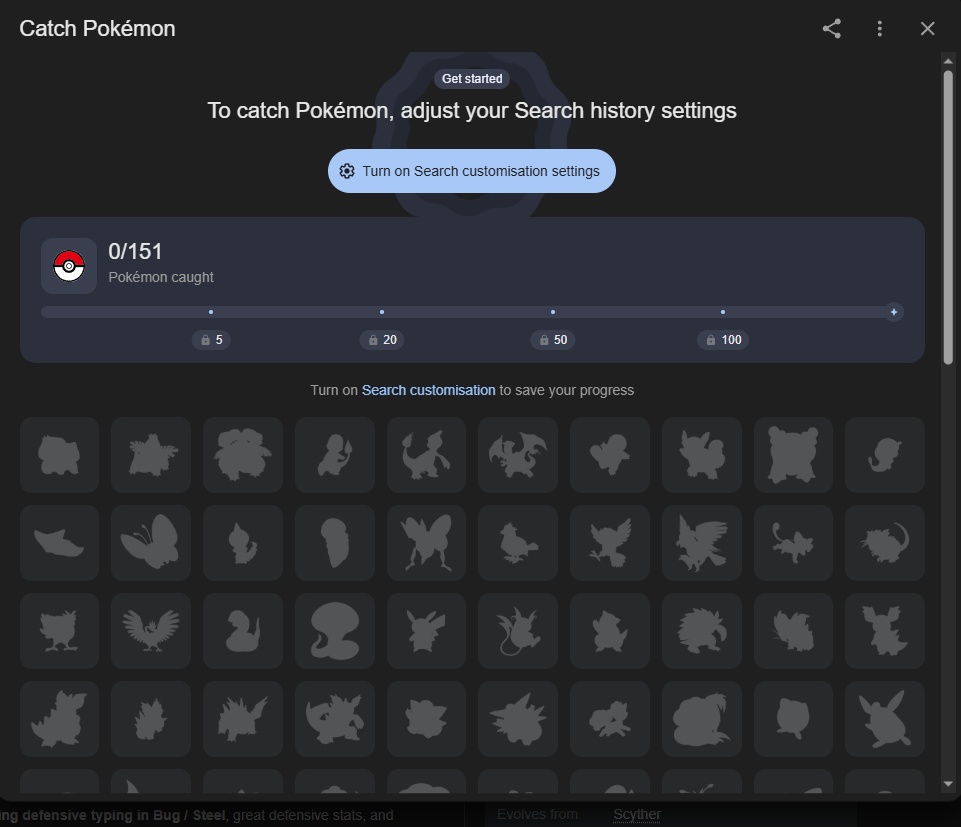Click Turn on Search customisation settings button
This screenshot has height=827, width=961.
[x=471, y=171]
